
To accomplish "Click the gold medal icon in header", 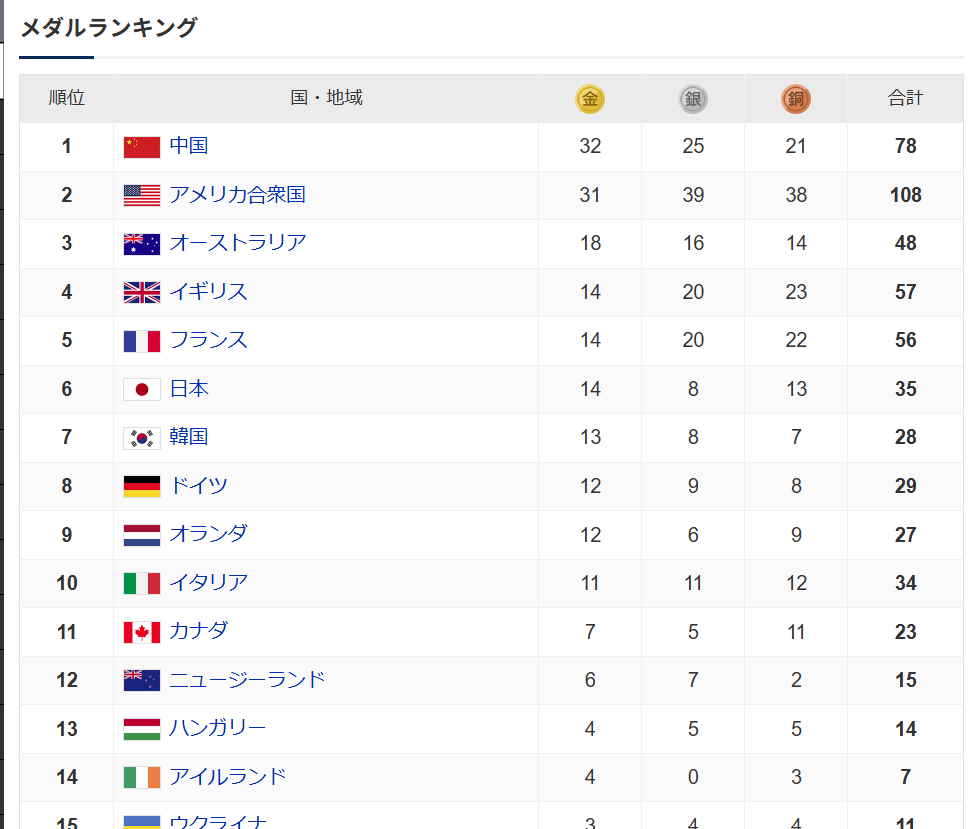I will coord(590,99).
